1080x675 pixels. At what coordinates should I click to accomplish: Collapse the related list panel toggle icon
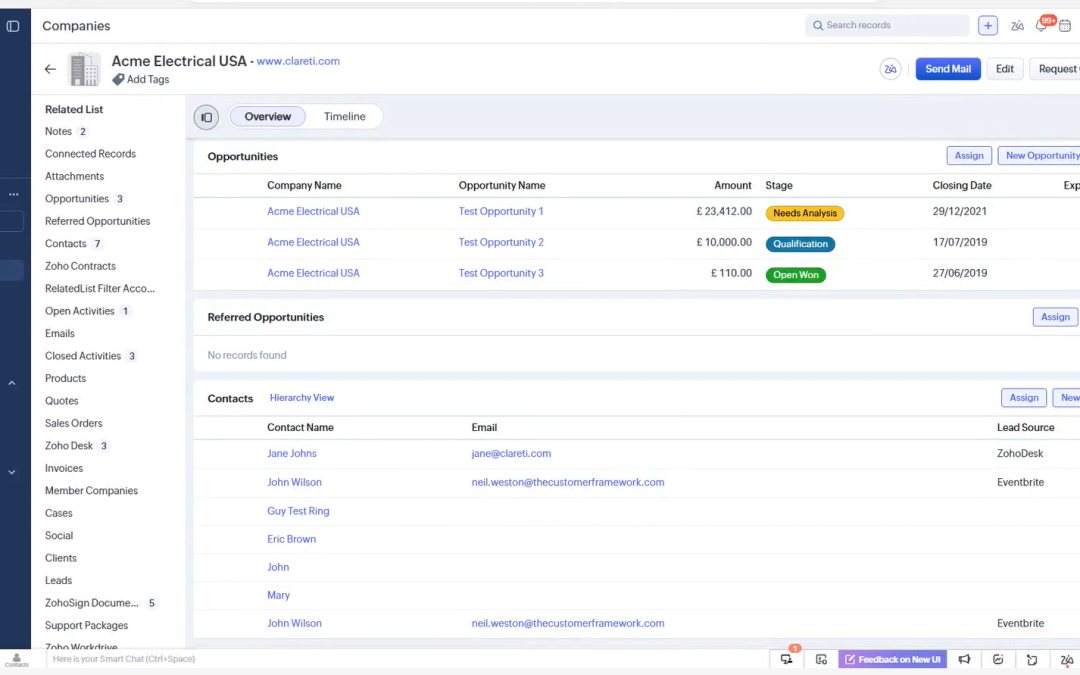[206, 117]
